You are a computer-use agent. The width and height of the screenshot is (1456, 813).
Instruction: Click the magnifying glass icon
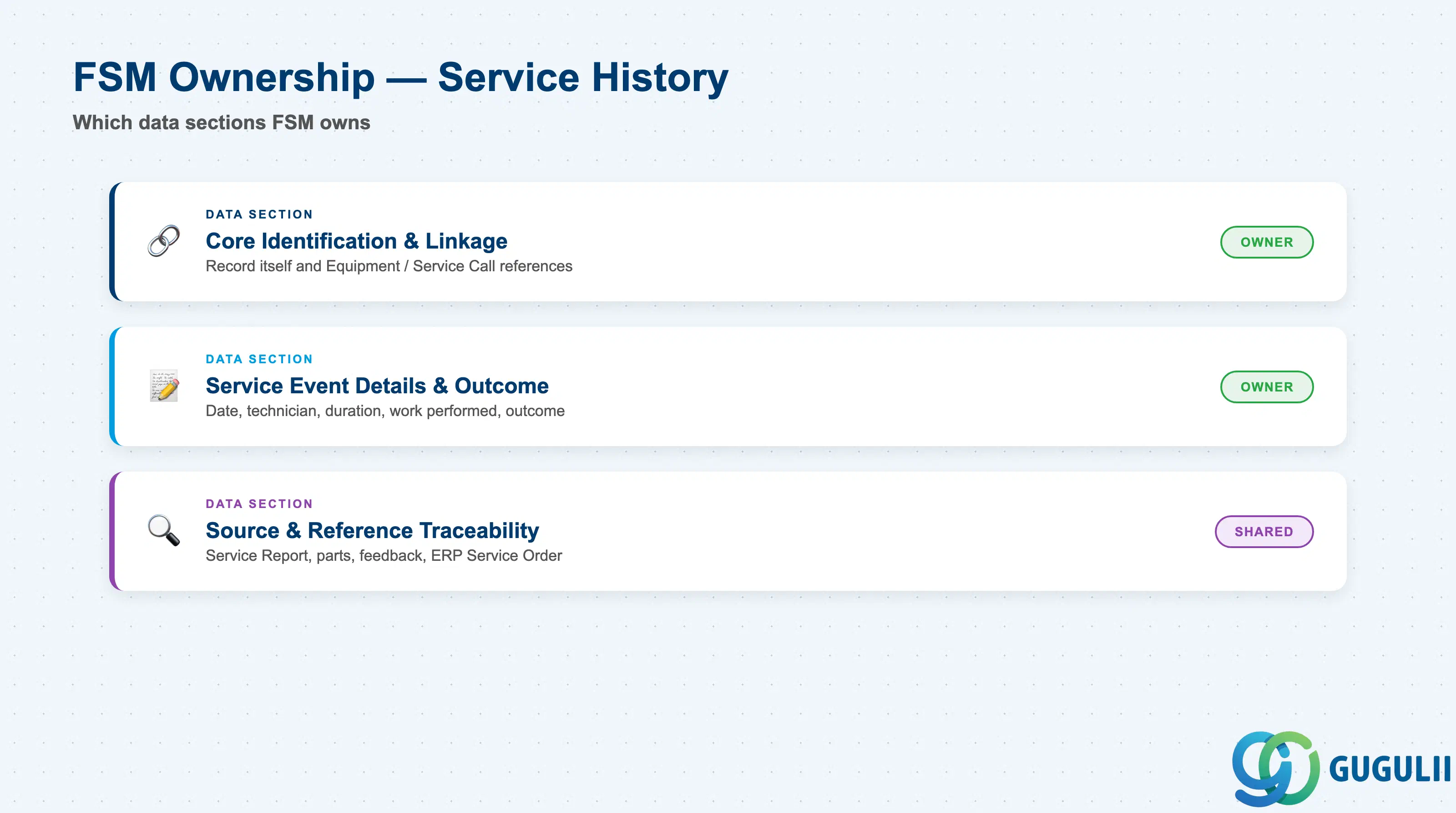click(164, 530)
